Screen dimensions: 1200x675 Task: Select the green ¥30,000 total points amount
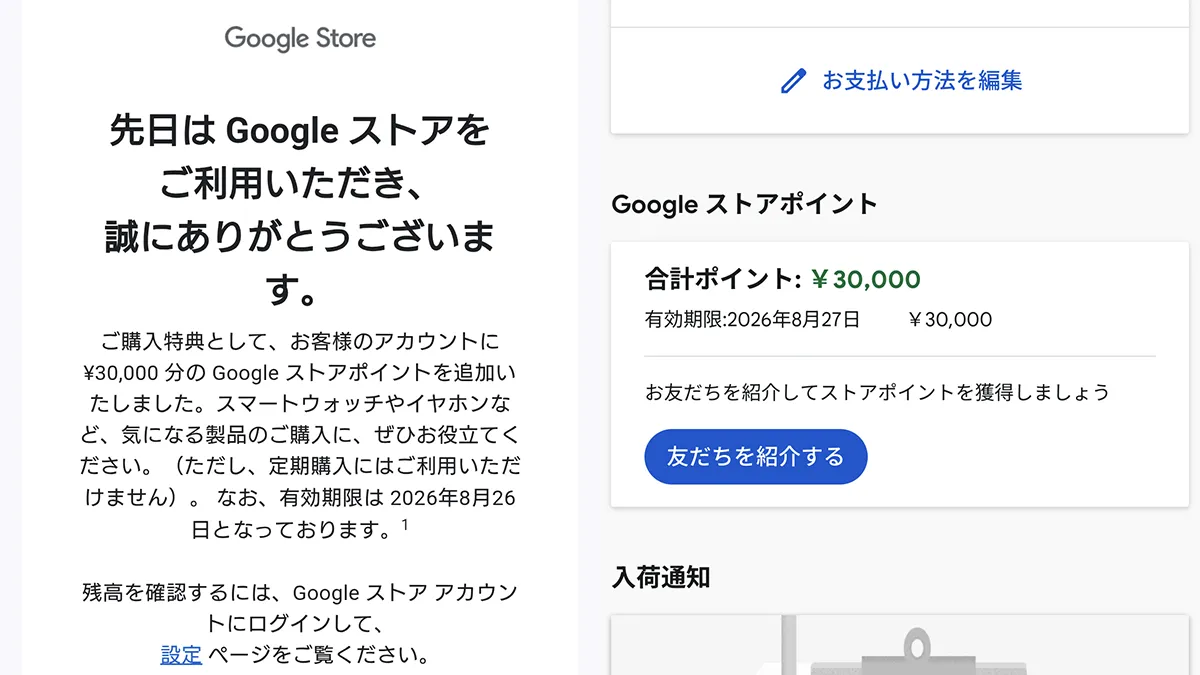coord(866,279)
